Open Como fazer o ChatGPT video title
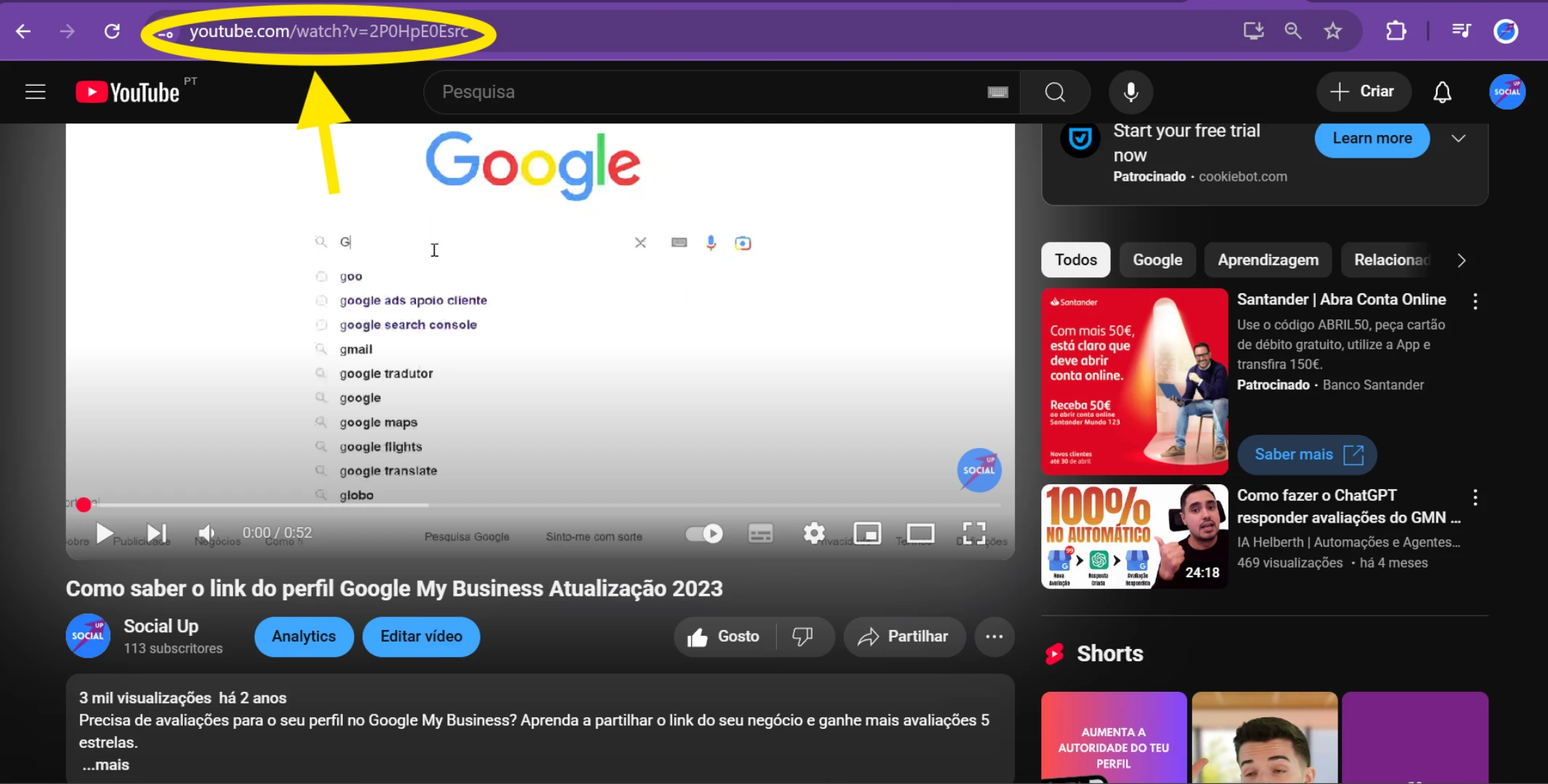This screenshot has width=1548, height=784. coord(1348,507)
